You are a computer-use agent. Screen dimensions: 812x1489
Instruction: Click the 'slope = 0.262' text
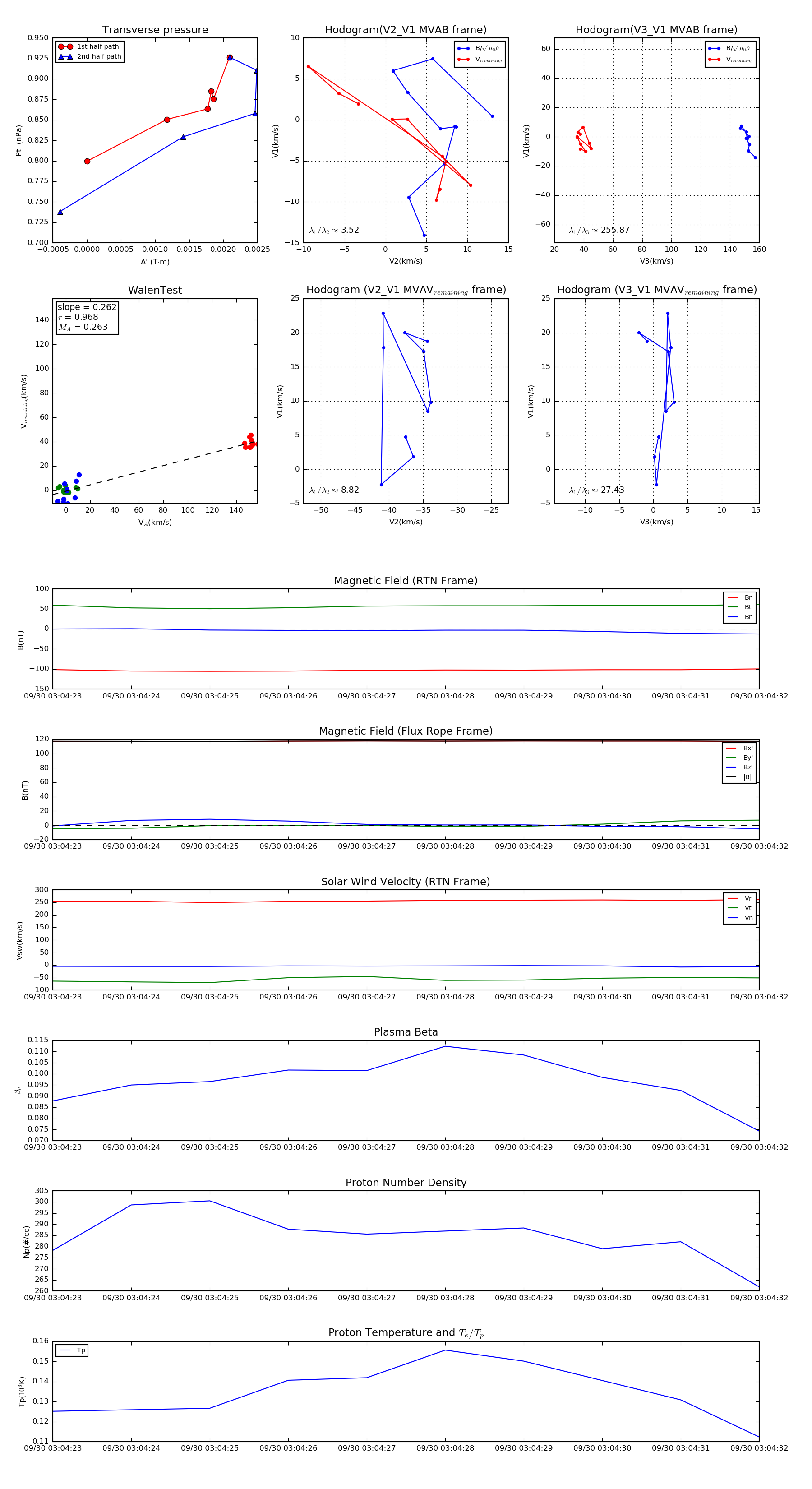tap(87, 307)
